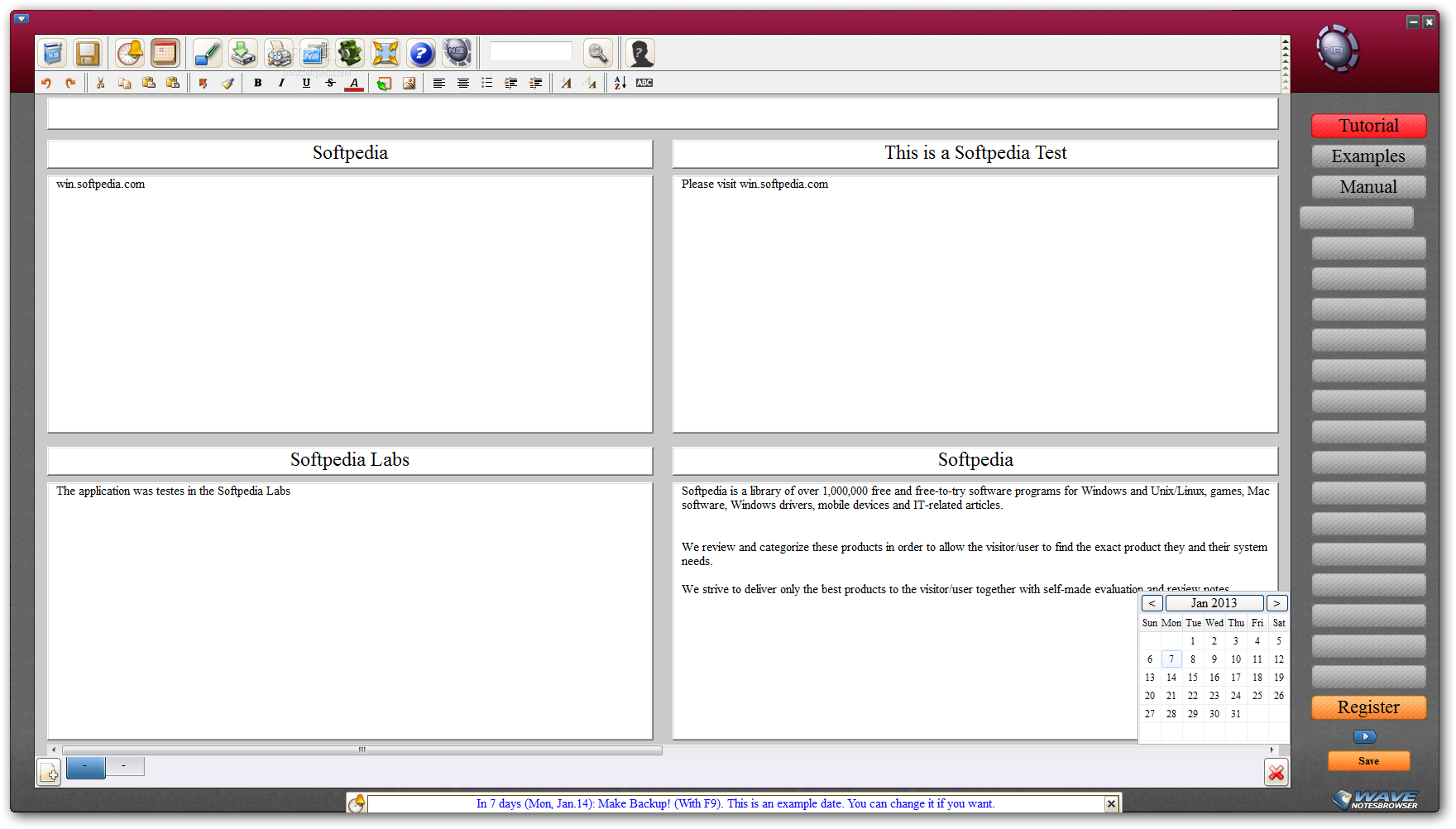Click the print preview icon
1456x829 pixels.
point(279,53)
